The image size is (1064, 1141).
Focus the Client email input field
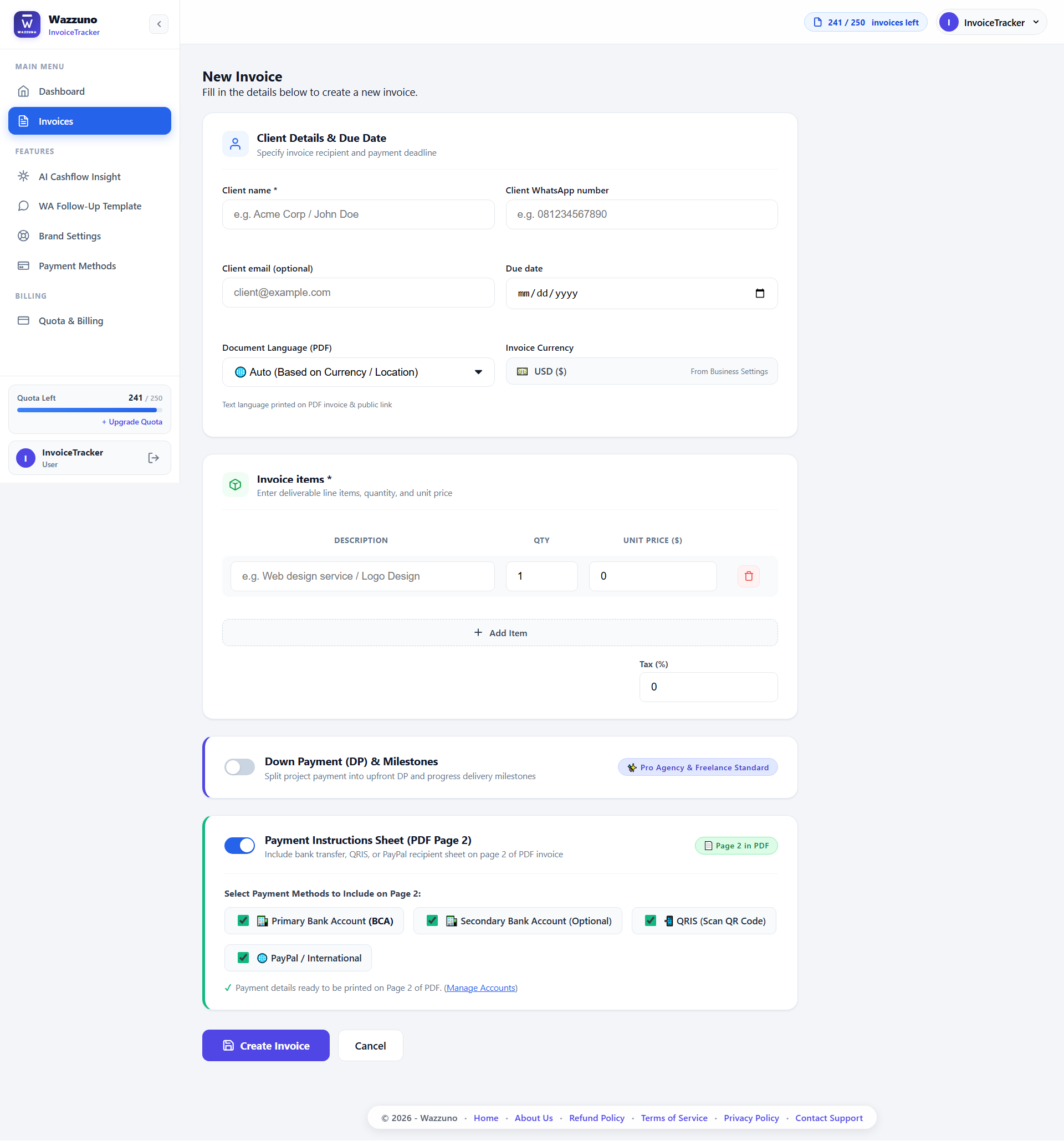coord(358,293)
